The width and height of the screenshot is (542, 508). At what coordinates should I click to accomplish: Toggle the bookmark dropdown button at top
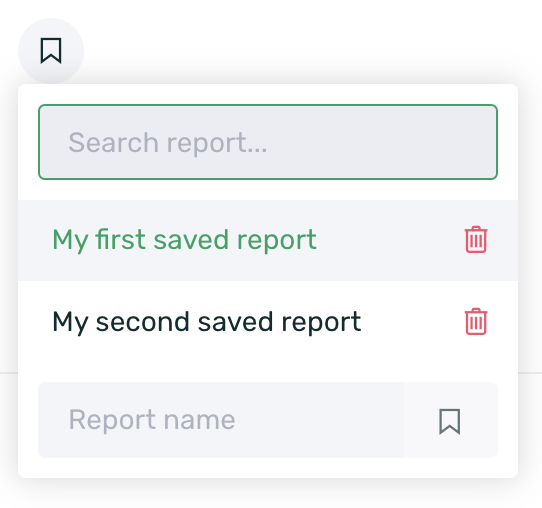51,51
